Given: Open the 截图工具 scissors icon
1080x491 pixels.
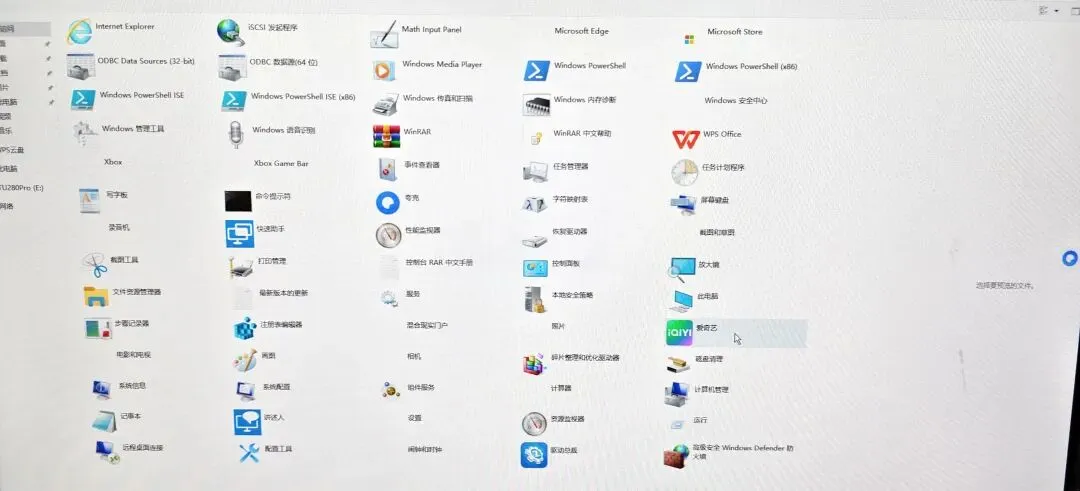Looking at the screenshot, I should [94, 264].
